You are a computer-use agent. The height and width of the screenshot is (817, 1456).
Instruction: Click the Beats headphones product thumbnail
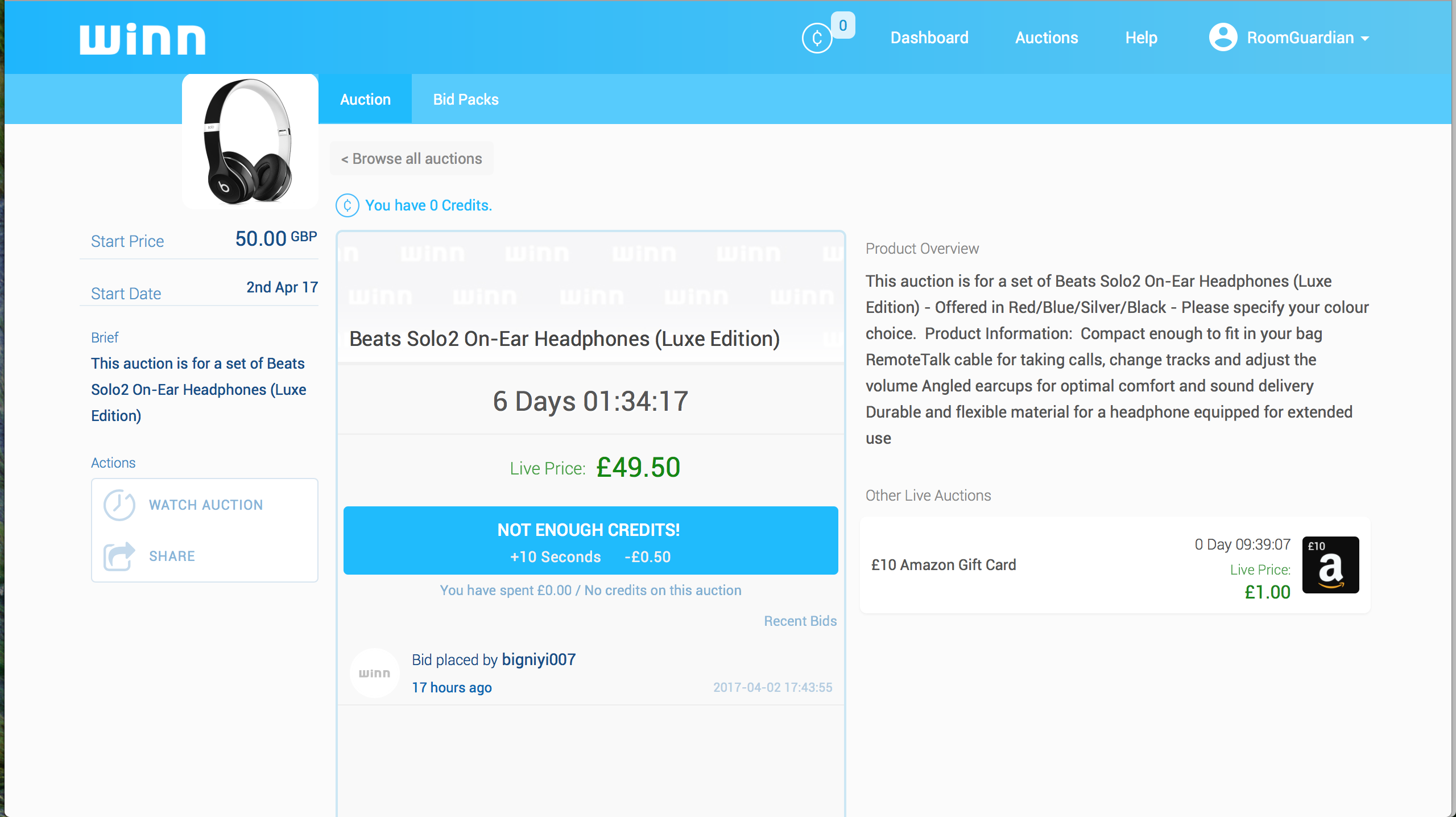(x=250, y=142)
